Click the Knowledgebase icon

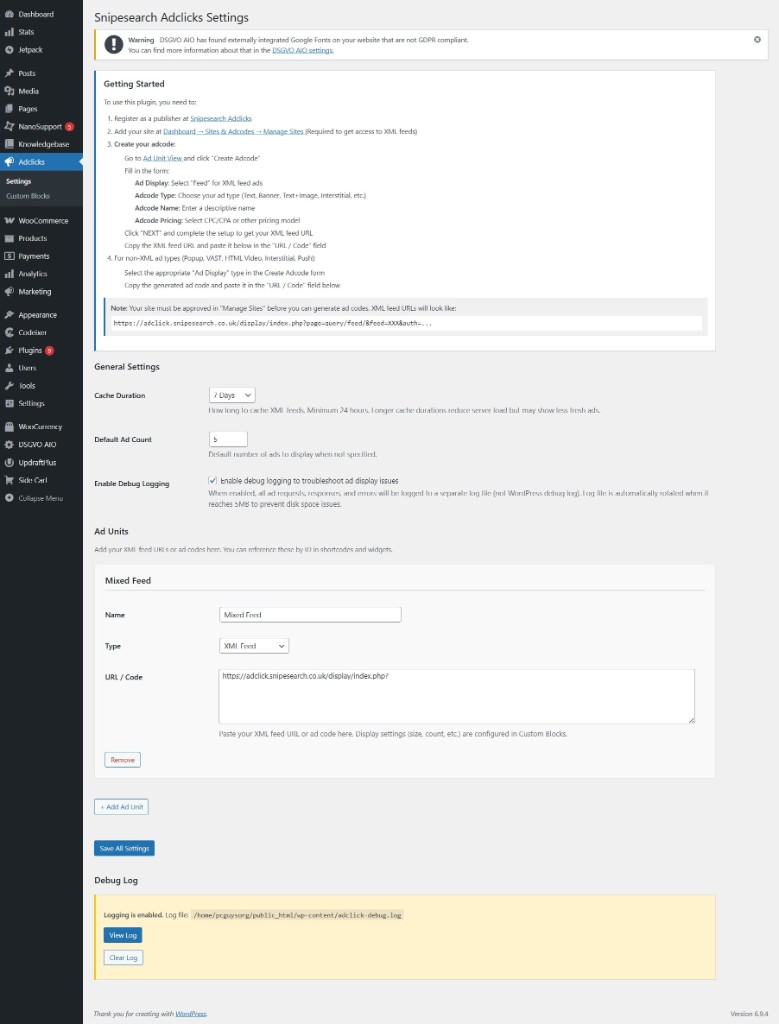[9, 144]
